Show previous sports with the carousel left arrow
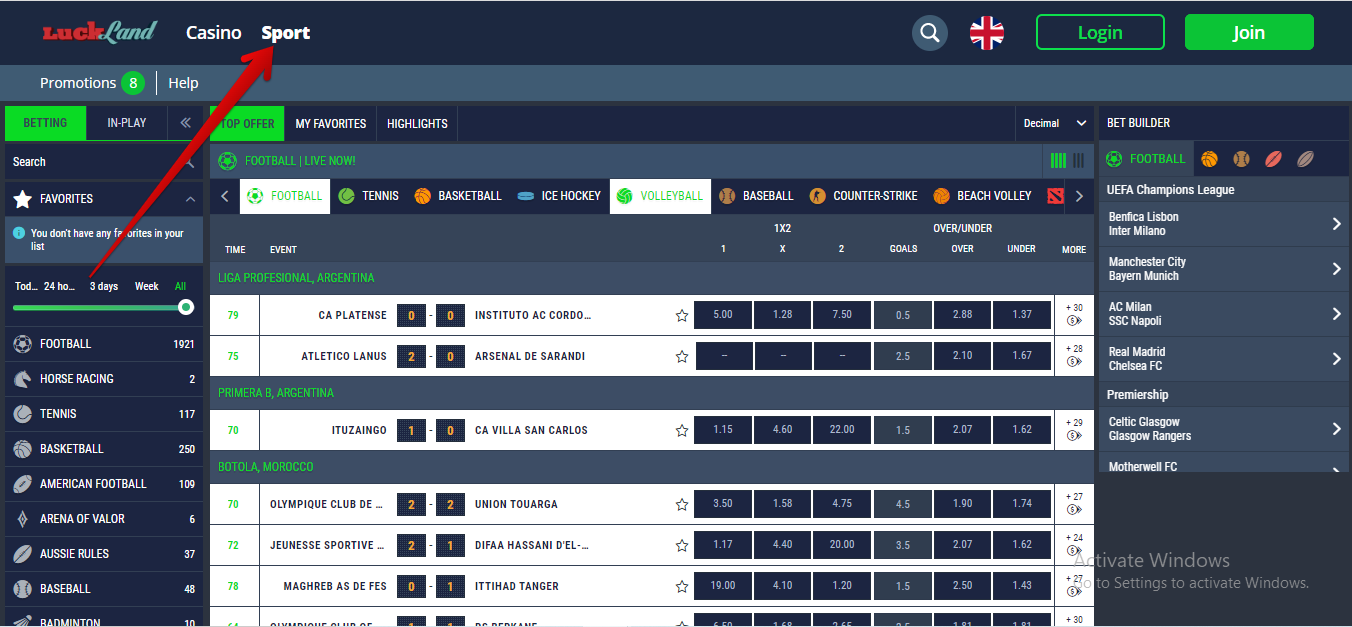The image size is (1352, 627). tap(225, 196)
